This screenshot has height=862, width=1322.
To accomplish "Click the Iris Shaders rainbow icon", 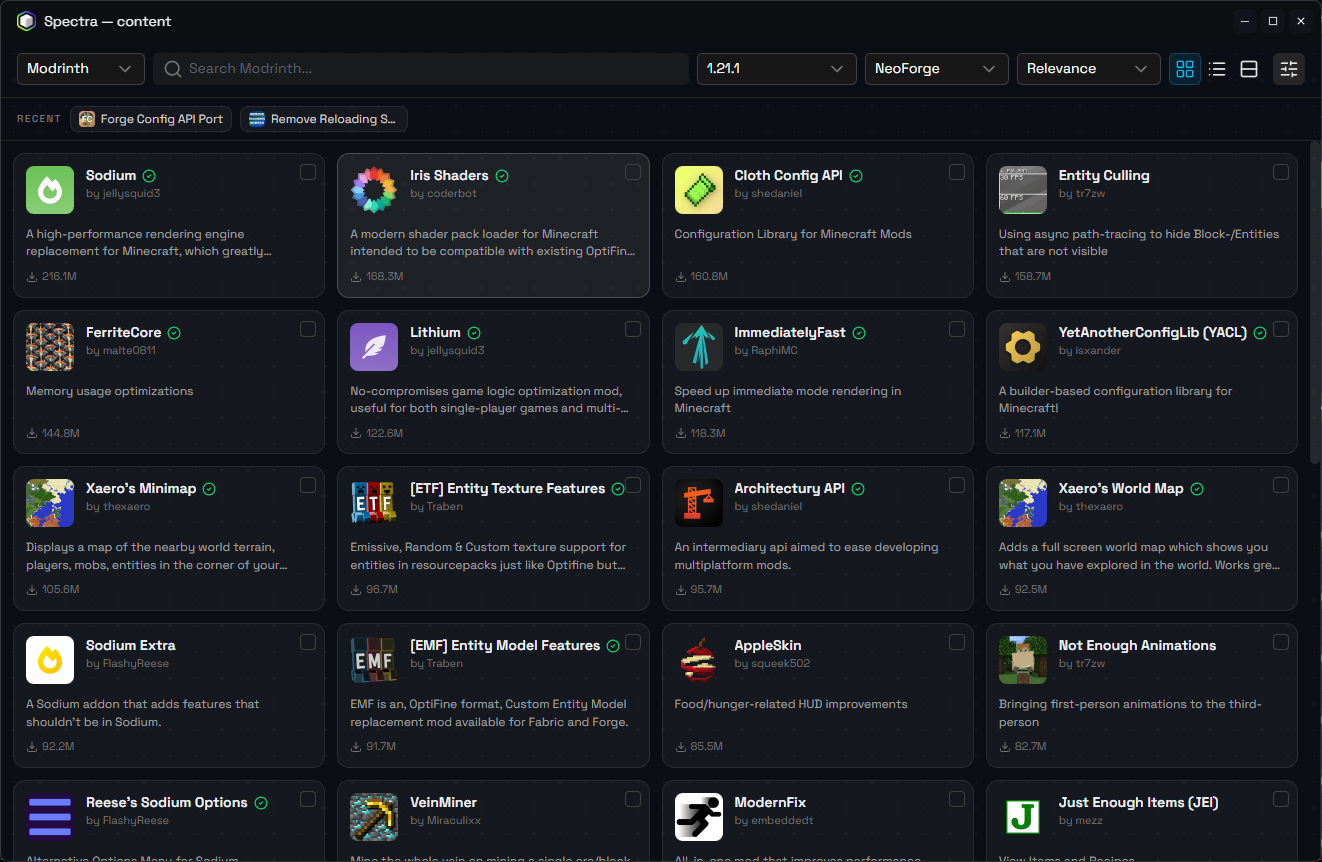I will click(374, 190).
